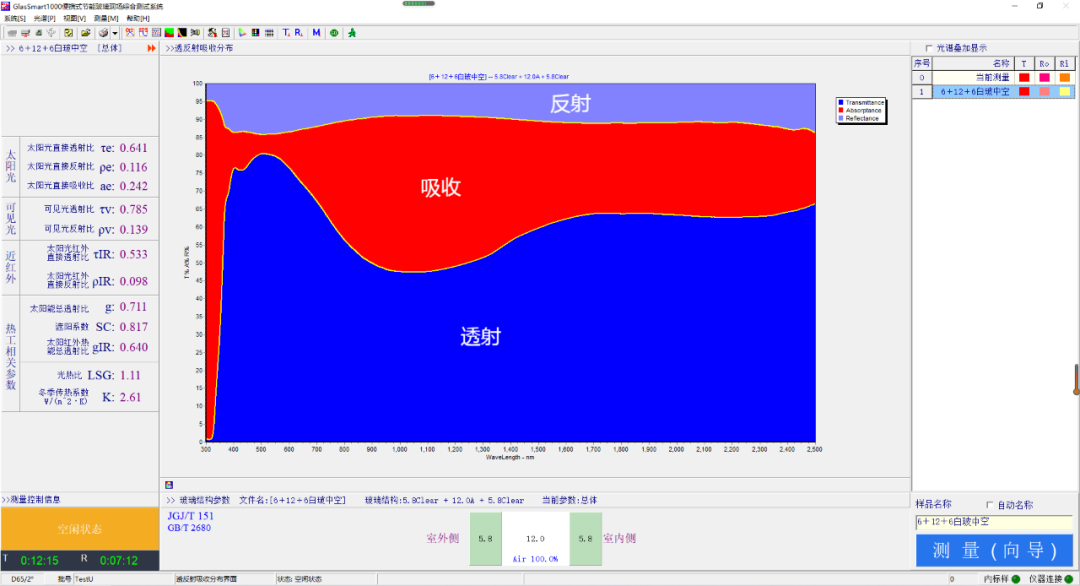Click the 12.0 Air 100.0% gap block

point(535,538)
